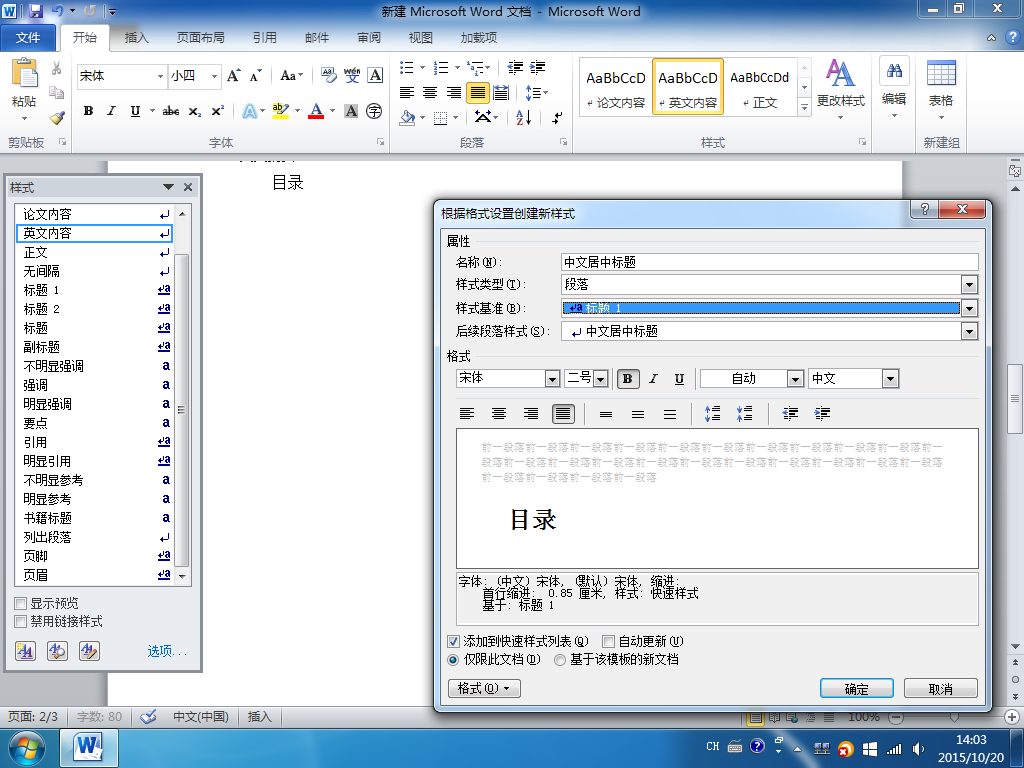The image size is (1024, 768).
Task: Open the dialog language dropdown 中文
Action: 890,379
